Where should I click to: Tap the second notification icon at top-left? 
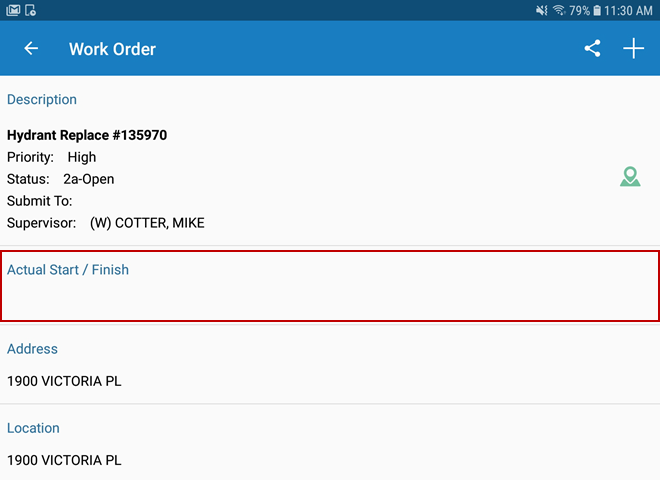(x=31, y=10)
